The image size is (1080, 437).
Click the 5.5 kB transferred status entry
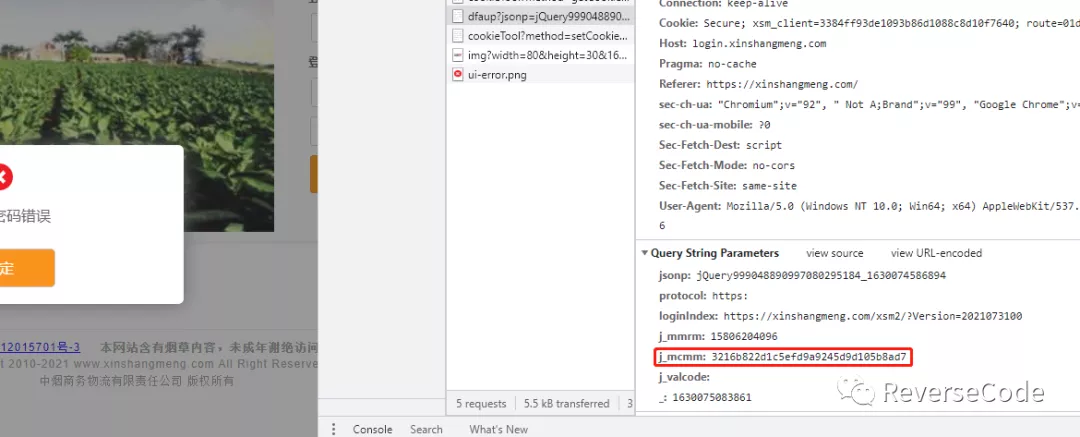[x=566, y=403]
